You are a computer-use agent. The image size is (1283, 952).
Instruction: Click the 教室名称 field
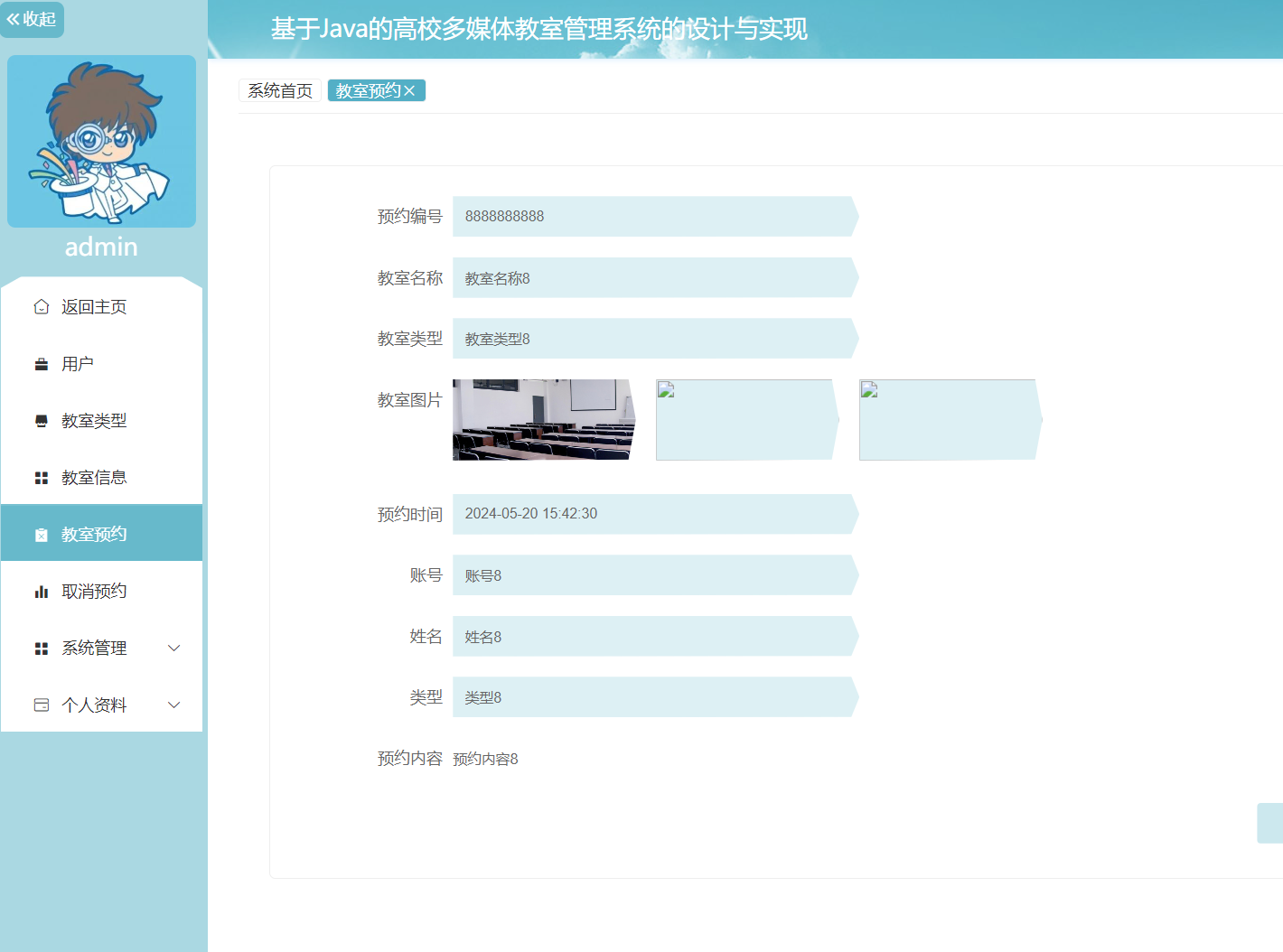[x=656, y=278]
